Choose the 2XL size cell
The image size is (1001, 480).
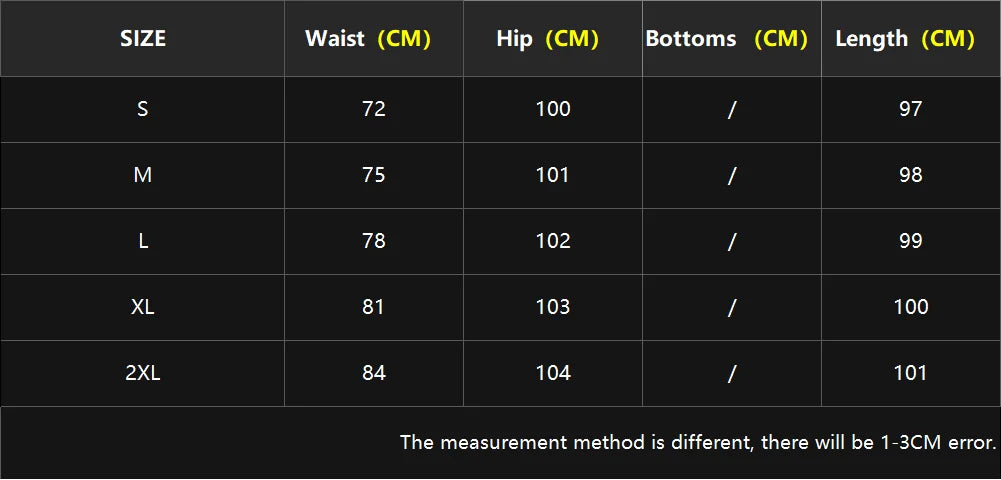click(x=142, y=373)
